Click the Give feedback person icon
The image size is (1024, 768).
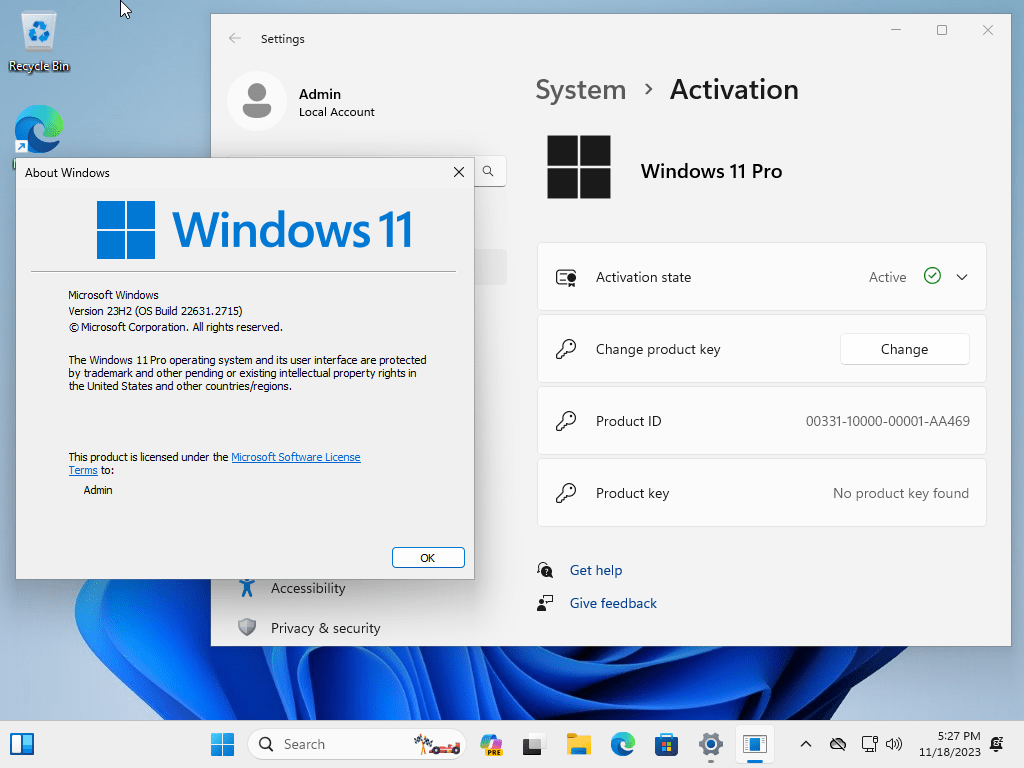(545, 603)
